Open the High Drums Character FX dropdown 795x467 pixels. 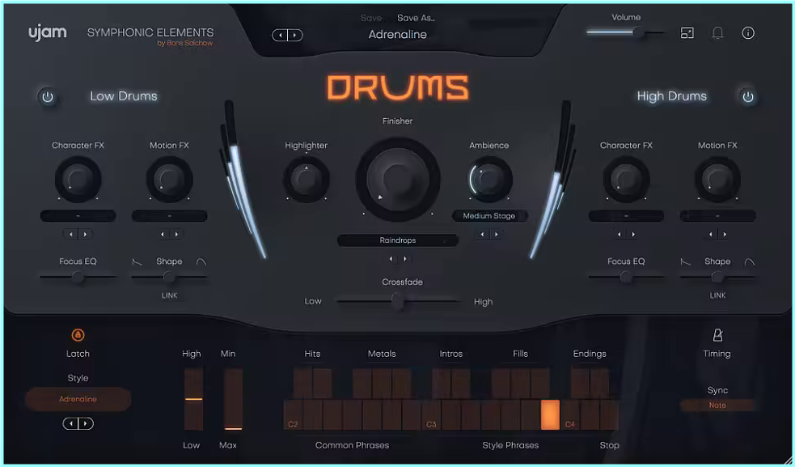(626, 216)
